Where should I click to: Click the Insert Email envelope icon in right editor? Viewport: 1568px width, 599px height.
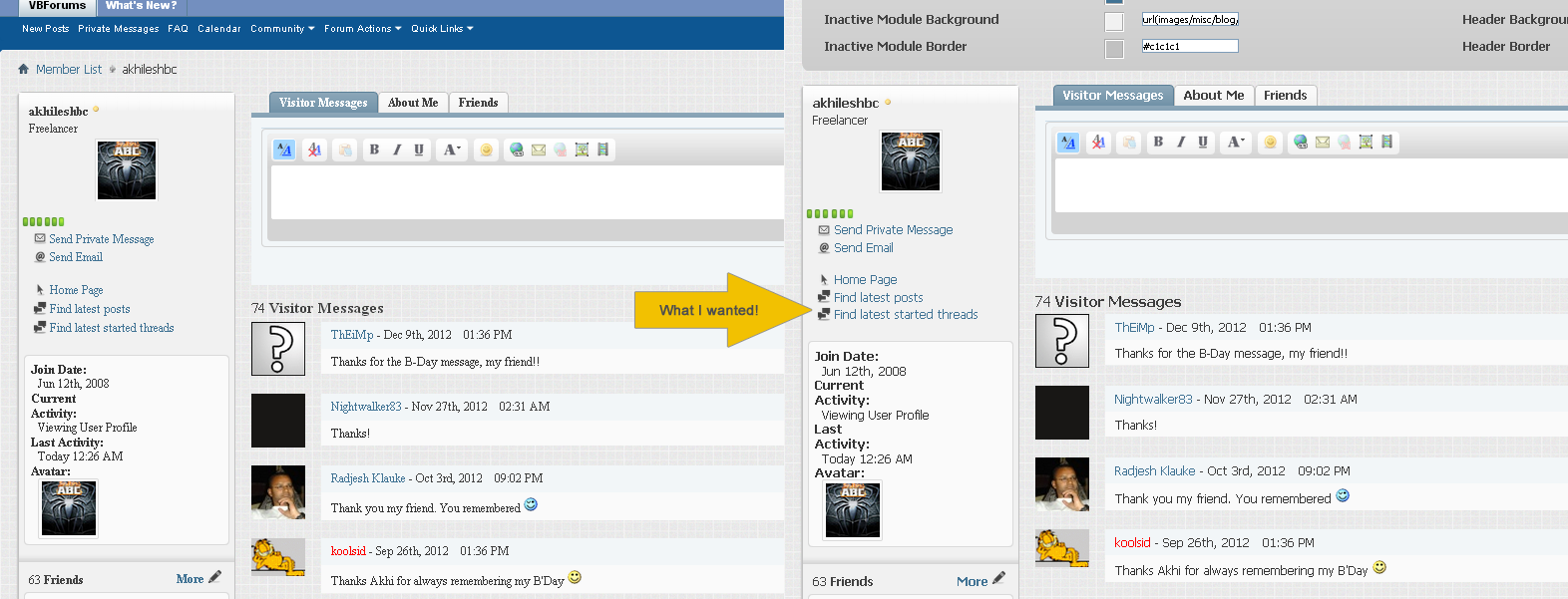click(x=1323, y=143)
